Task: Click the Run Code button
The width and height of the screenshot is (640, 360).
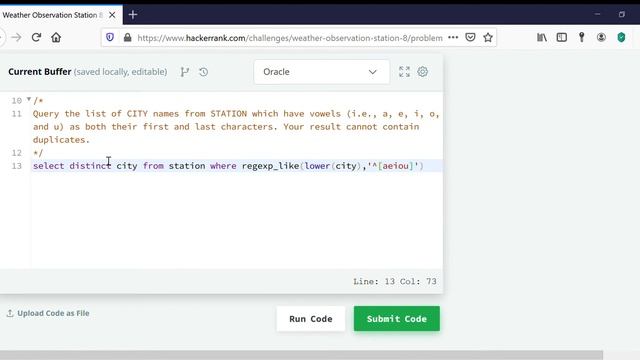Action: (311, 319)
